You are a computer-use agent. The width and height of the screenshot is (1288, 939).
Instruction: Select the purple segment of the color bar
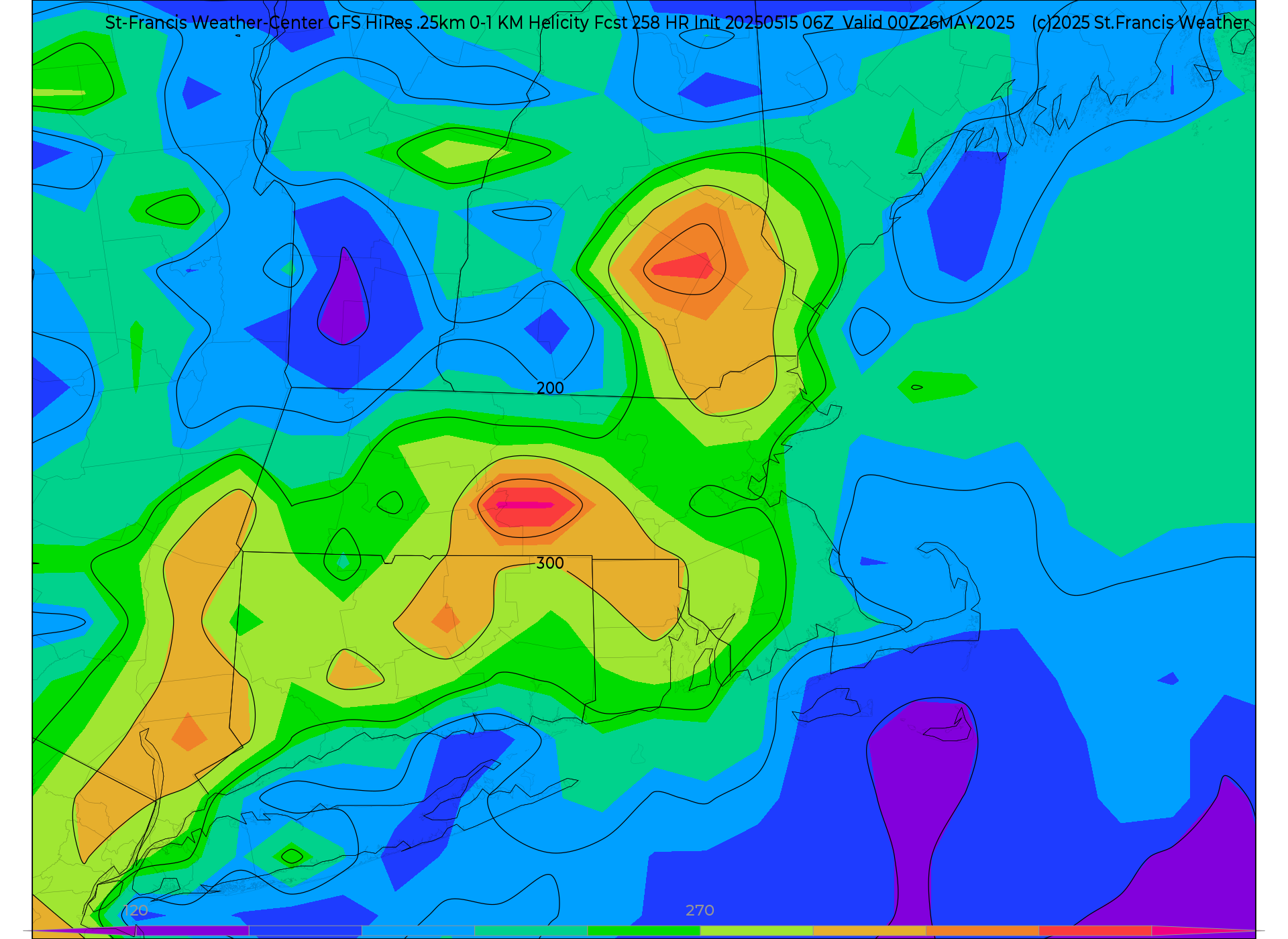tap(191, 931)
